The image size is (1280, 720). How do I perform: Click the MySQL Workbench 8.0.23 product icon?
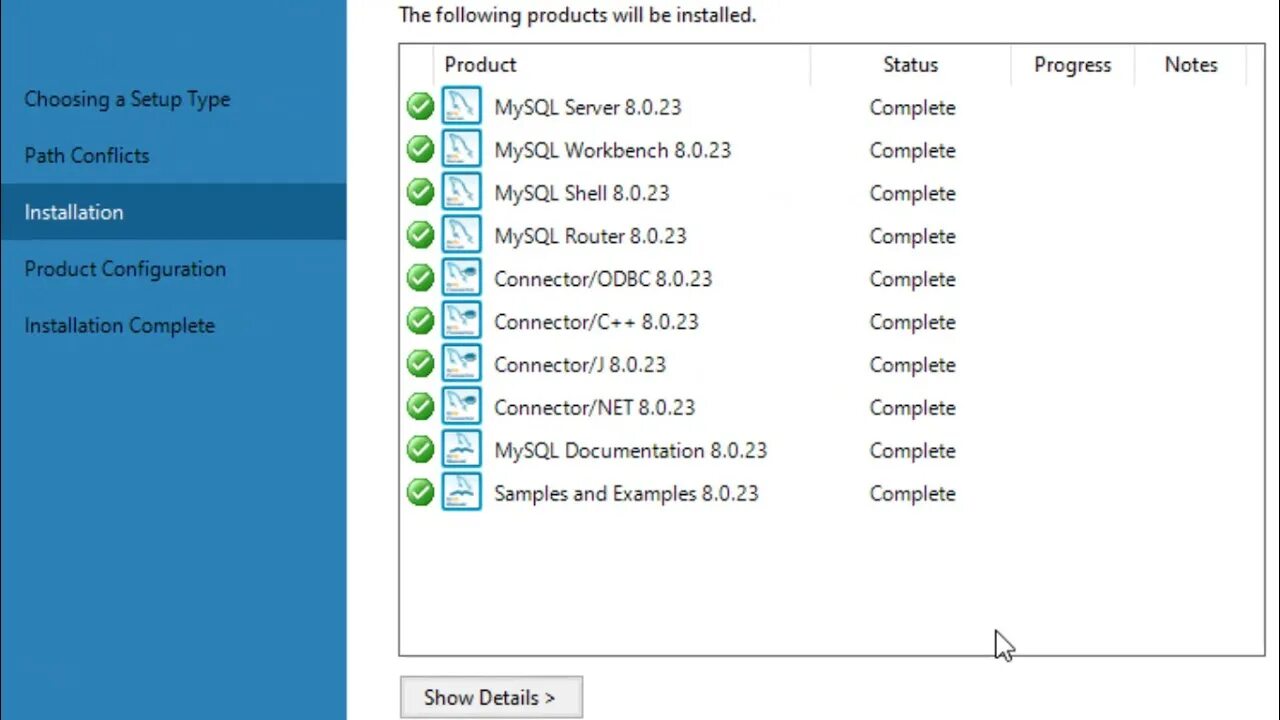coord(461,149)
